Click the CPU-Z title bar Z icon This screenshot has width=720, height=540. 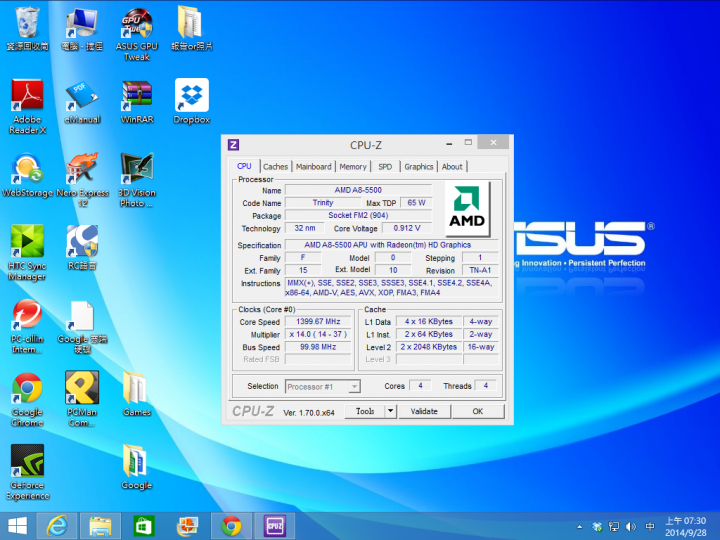pyautogui.click(x=233, y=145)
